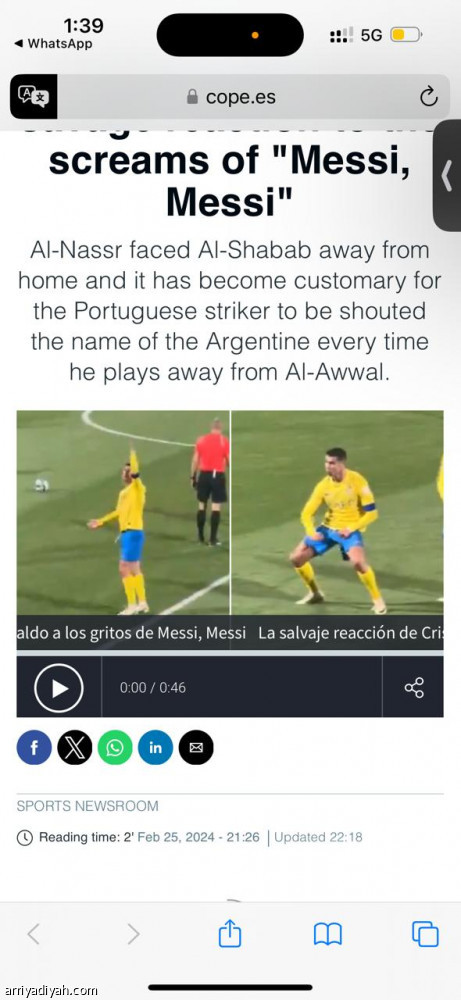Seek on the video progress bar
The width and height of the screenshot is (461, 1000).
[x=230, y=653]
